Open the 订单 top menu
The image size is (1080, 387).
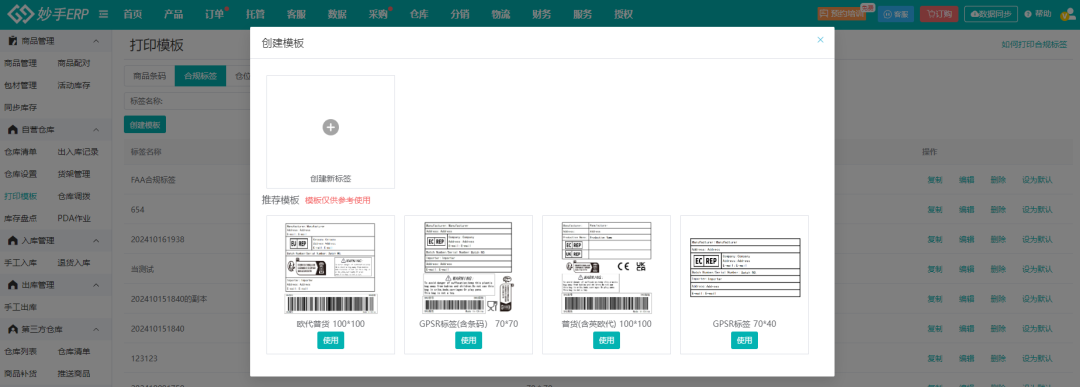pos(215,14)
